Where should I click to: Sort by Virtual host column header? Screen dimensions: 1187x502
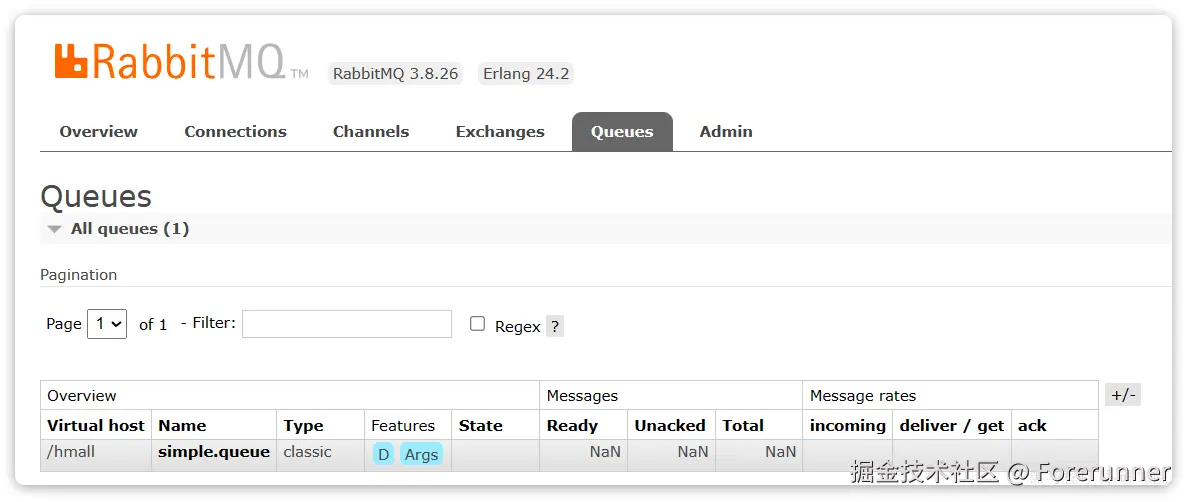96,425
